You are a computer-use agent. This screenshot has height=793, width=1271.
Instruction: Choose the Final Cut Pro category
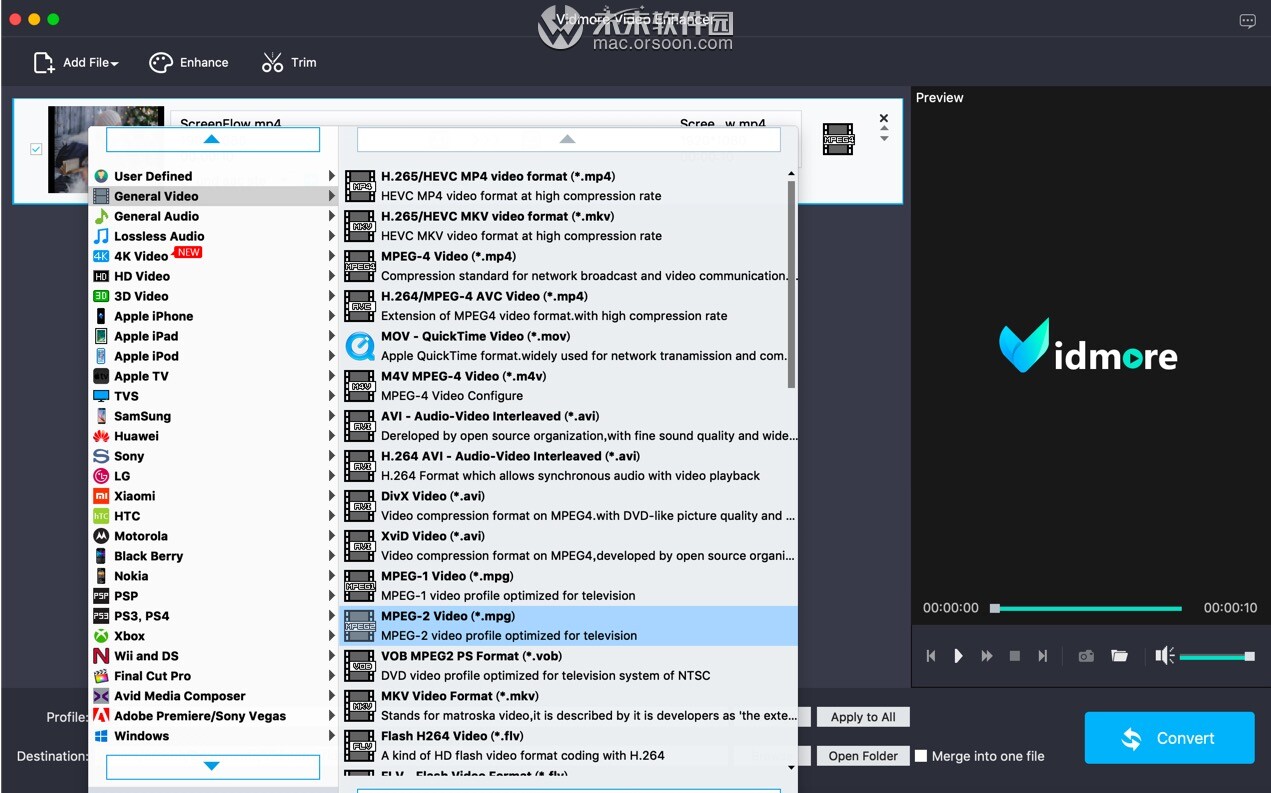(214, 676)
